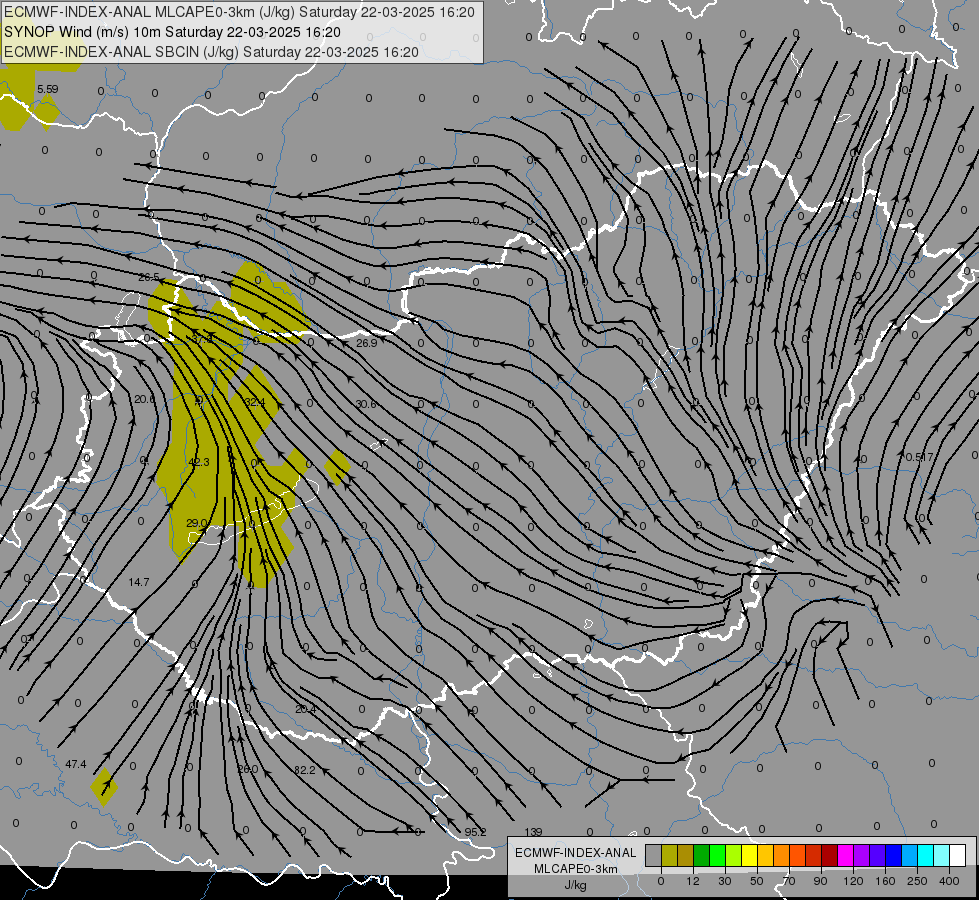Click the dark red swatch right of 90 tick

830,855
